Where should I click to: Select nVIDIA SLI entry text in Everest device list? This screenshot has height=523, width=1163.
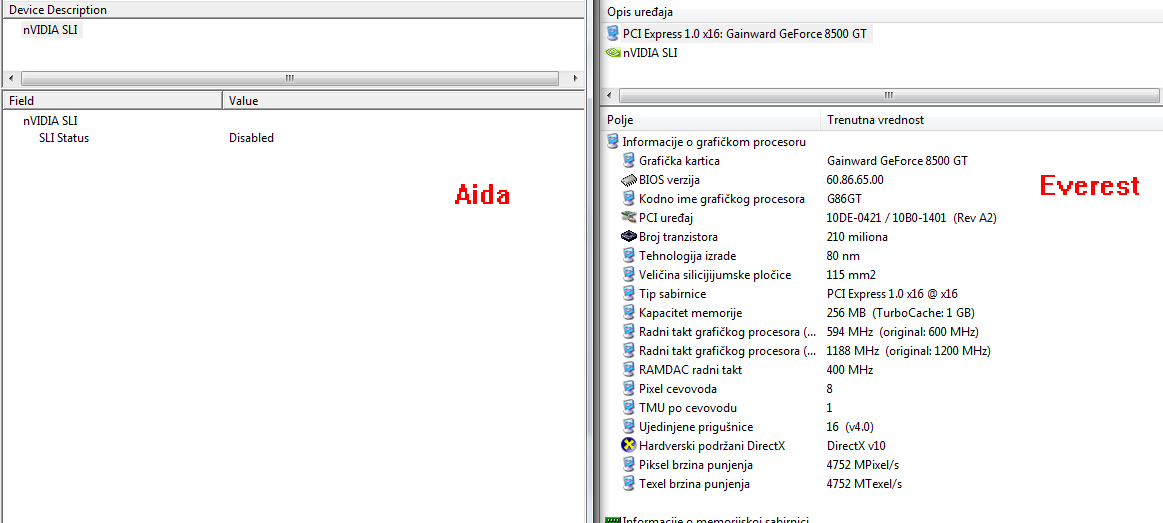[x=650, y=53]
